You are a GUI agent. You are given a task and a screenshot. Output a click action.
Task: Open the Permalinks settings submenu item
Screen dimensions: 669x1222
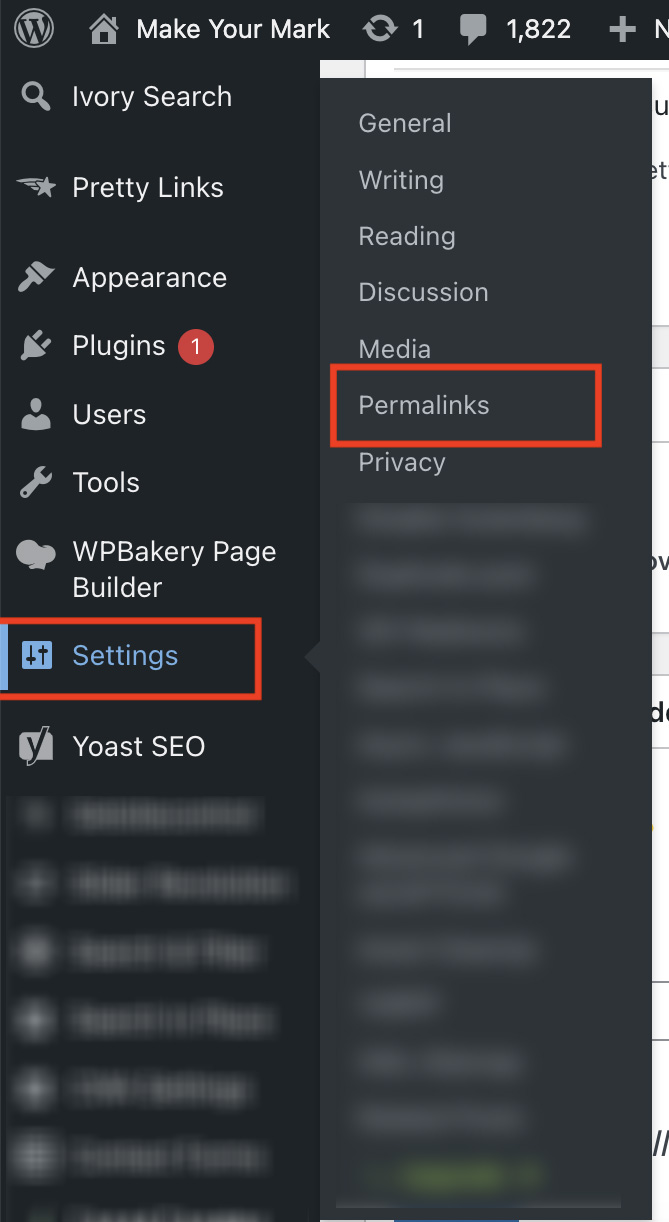coord(424,405)
